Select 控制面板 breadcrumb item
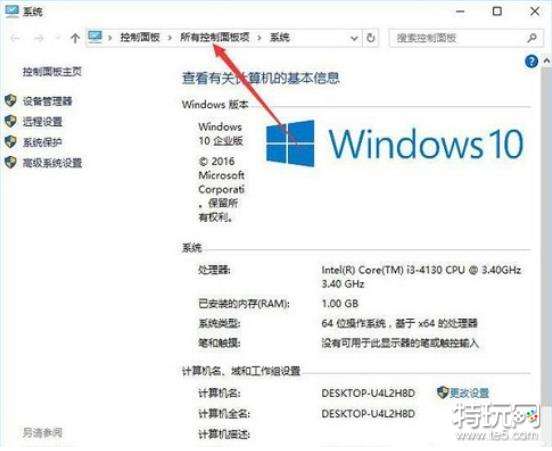552x451 pixels. coord(140,37)
